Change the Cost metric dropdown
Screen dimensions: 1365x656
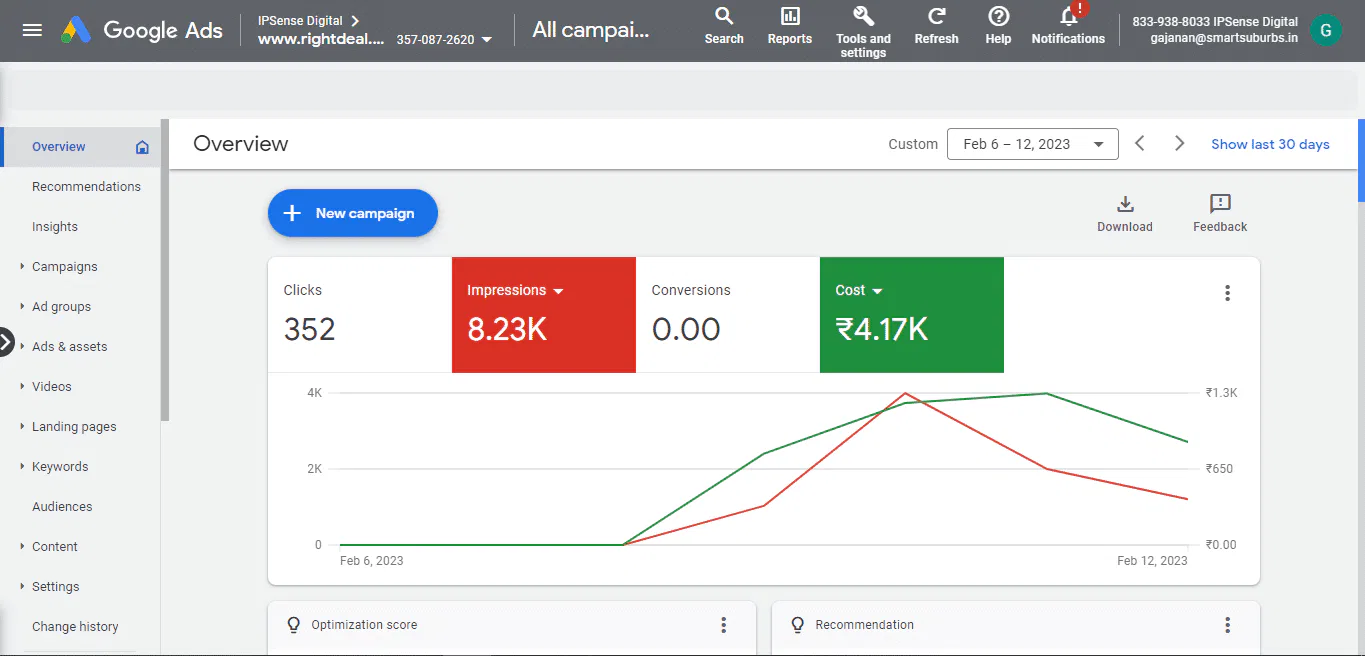[x=877, y=291]
